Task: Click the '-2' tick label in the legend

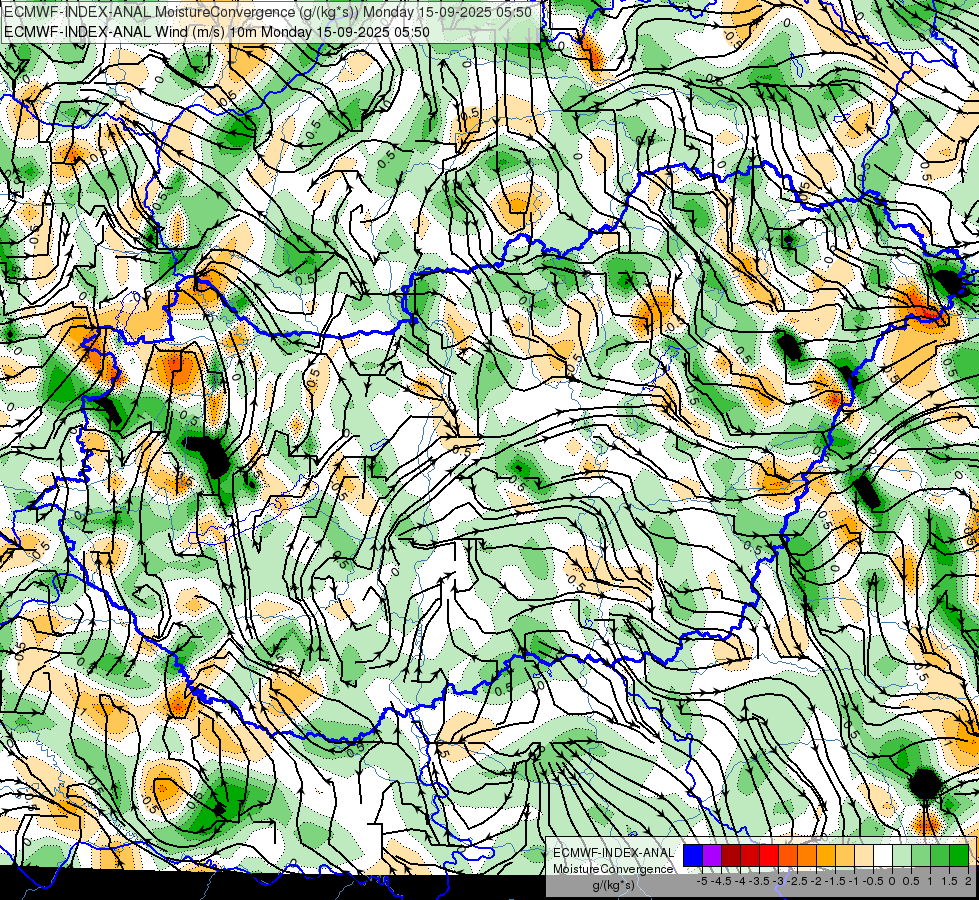Action: click(816, 881)
